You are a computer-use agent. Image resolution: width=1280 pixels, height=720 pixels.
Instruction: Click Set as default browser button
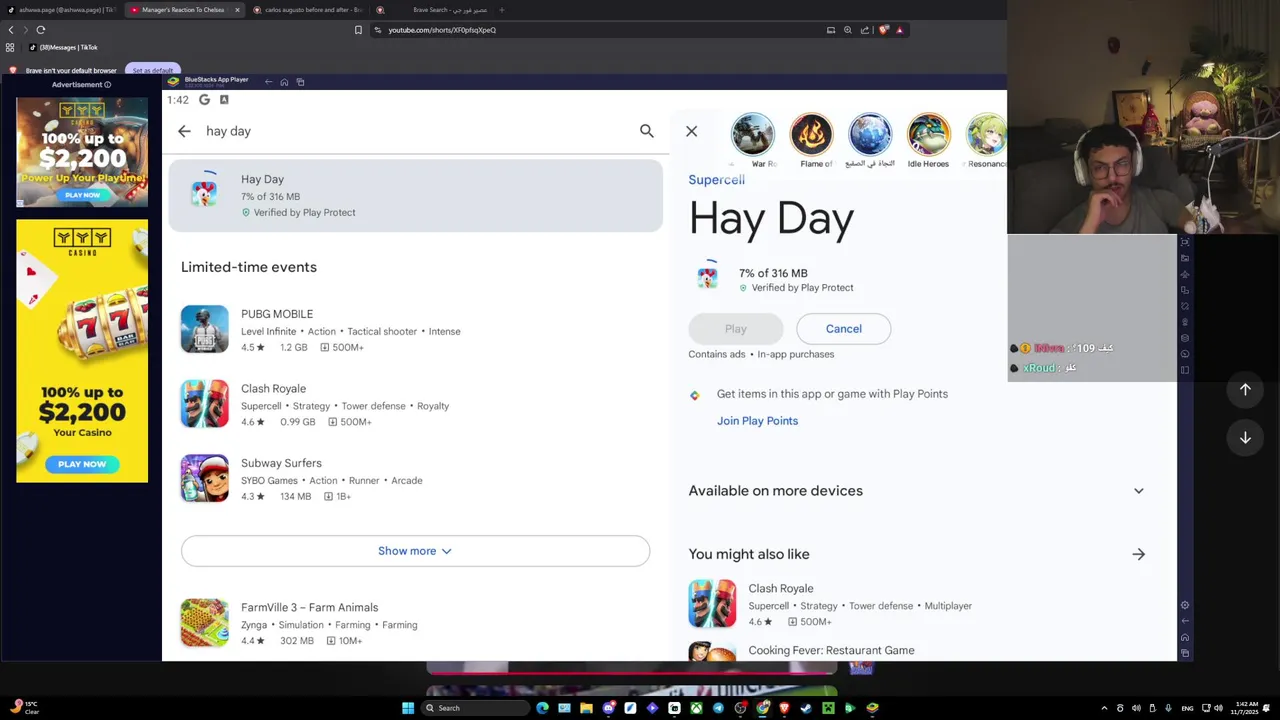click(x=153, y=70)
